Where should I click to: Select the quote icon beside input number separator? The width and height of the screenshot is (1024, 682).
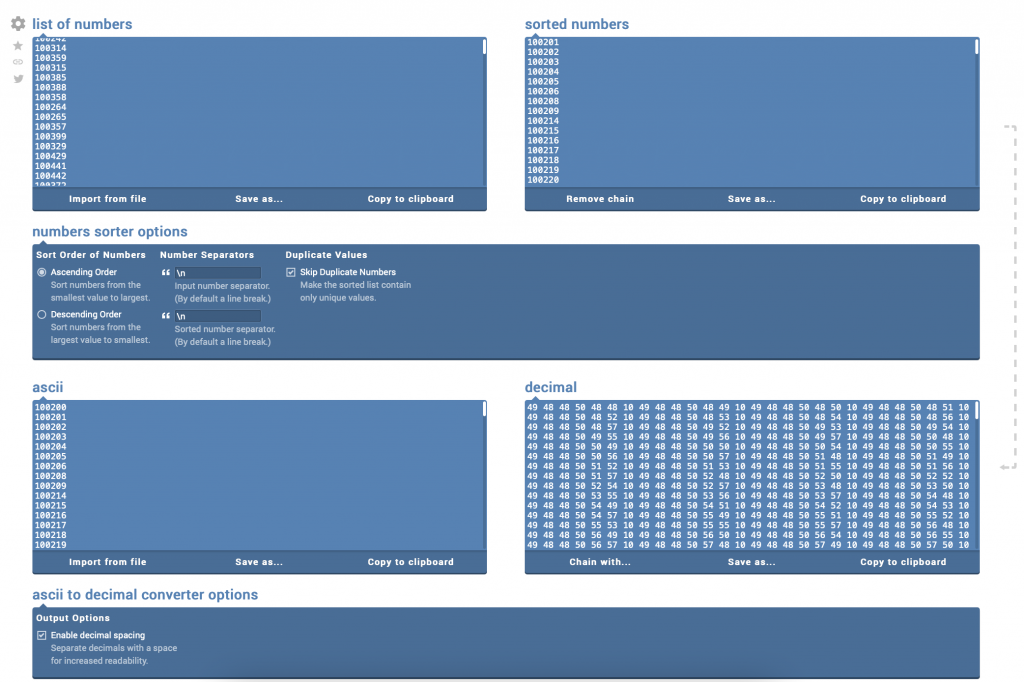pos(166,272)
